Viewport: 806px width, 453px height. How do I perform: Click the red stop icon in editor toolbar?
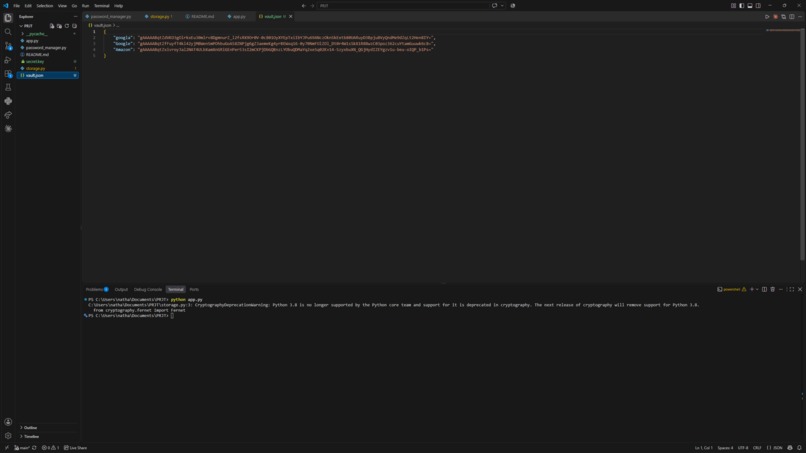pyautogui.click(x=776, y=16)
